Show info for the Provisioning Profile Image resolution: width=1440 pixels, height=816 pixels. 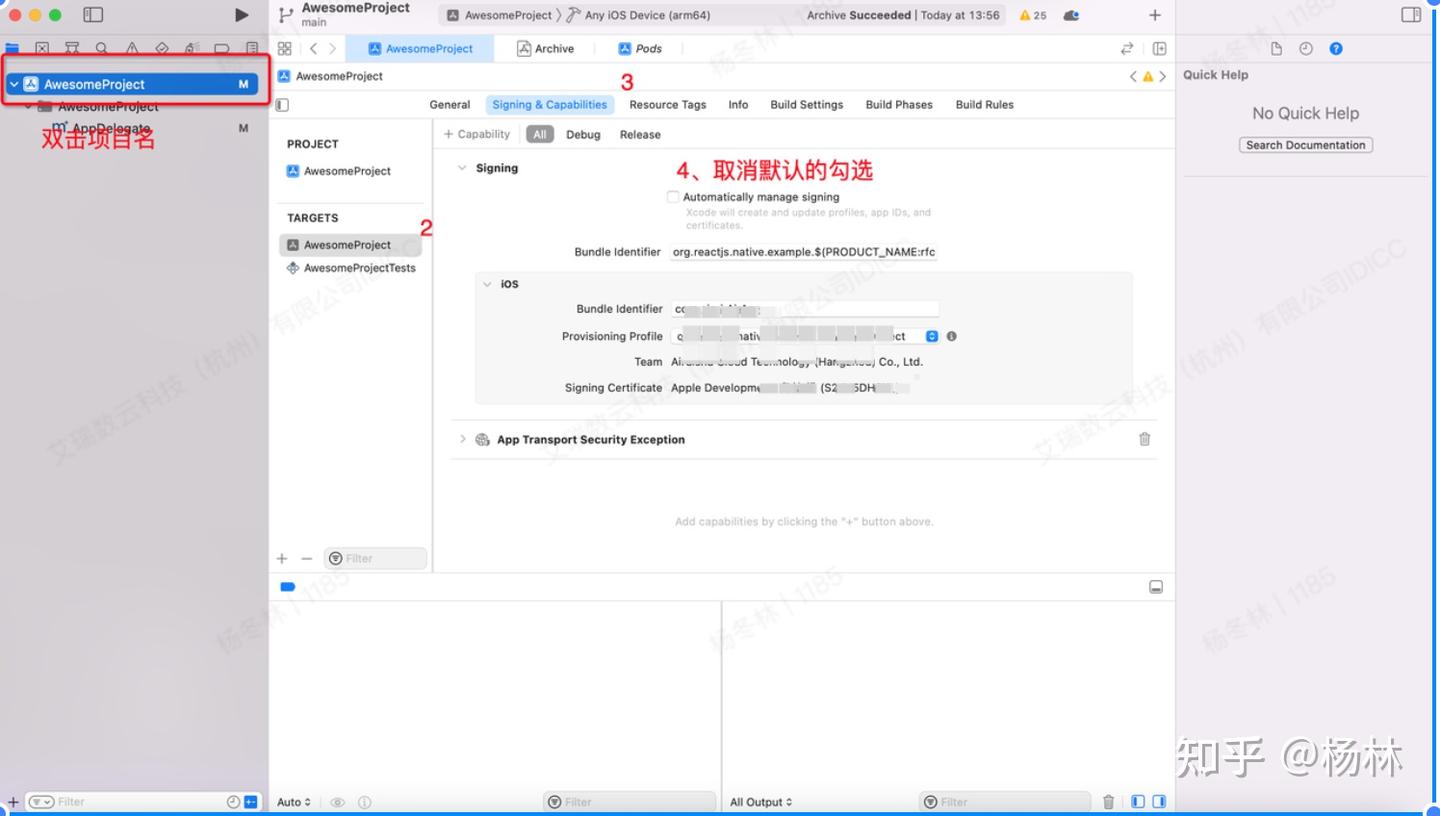click(x=951, y=336)
